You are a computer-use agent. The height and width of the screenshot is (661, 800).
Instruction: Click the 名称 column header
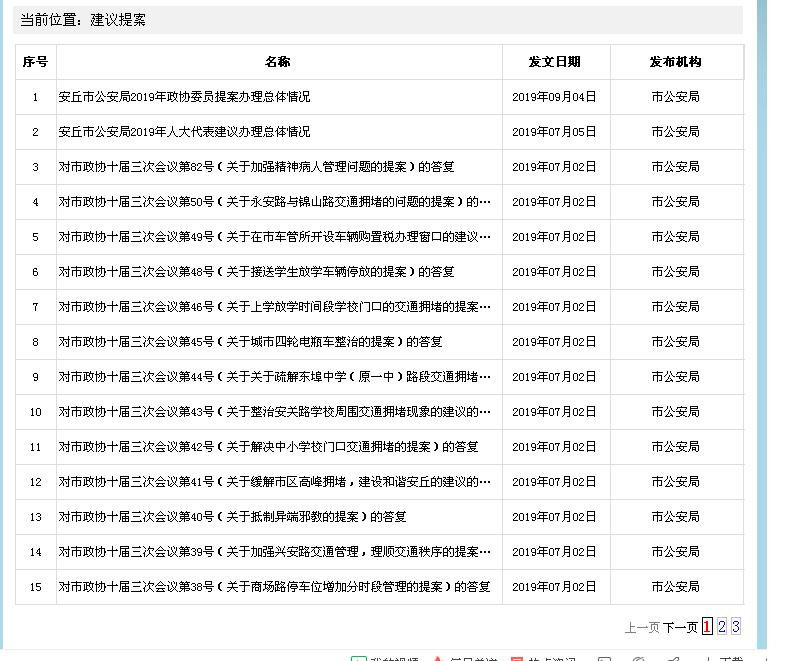point(278,62)
